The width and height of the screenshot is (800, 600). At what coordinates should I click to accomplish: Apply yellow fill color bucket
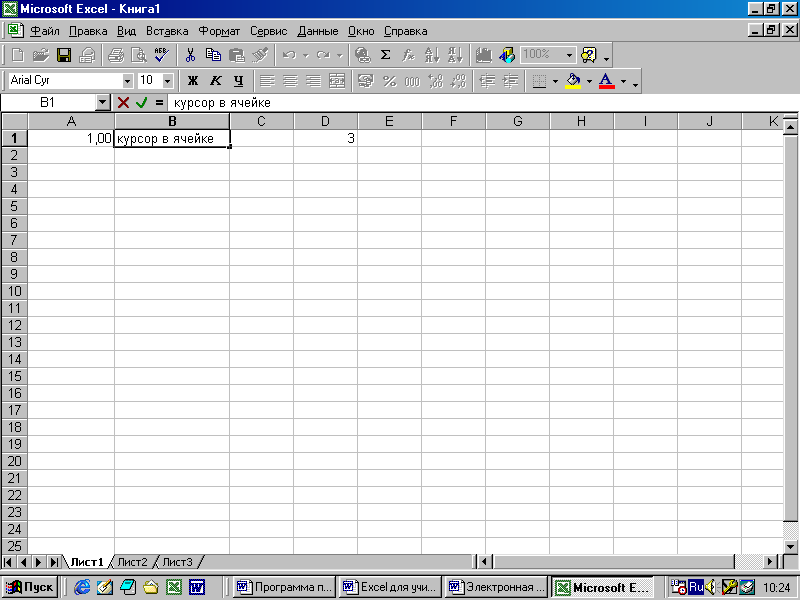tap(573, 81)
